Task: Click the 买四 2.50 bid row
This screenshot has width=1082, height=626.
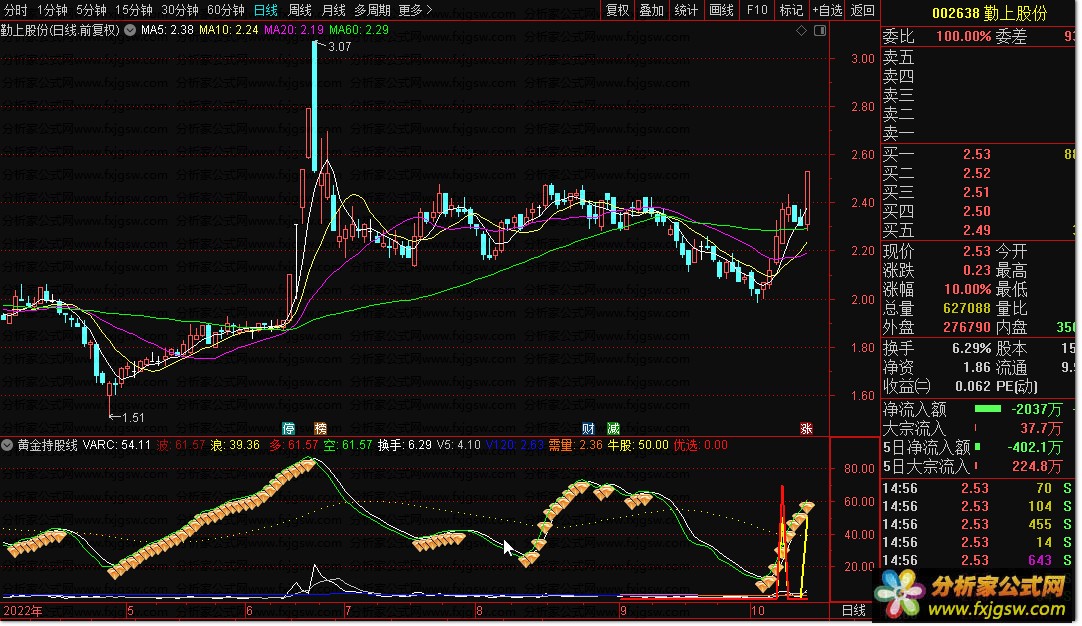Action: point(978,211)
